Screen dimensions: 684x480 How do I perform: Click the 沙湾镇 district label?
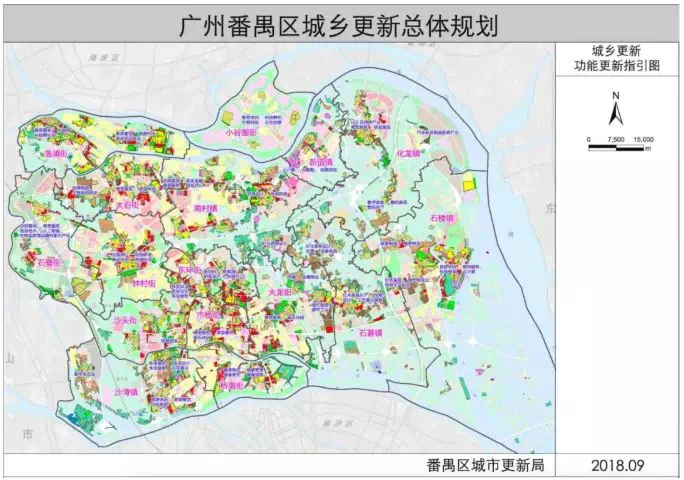click(x=126, y=392)
